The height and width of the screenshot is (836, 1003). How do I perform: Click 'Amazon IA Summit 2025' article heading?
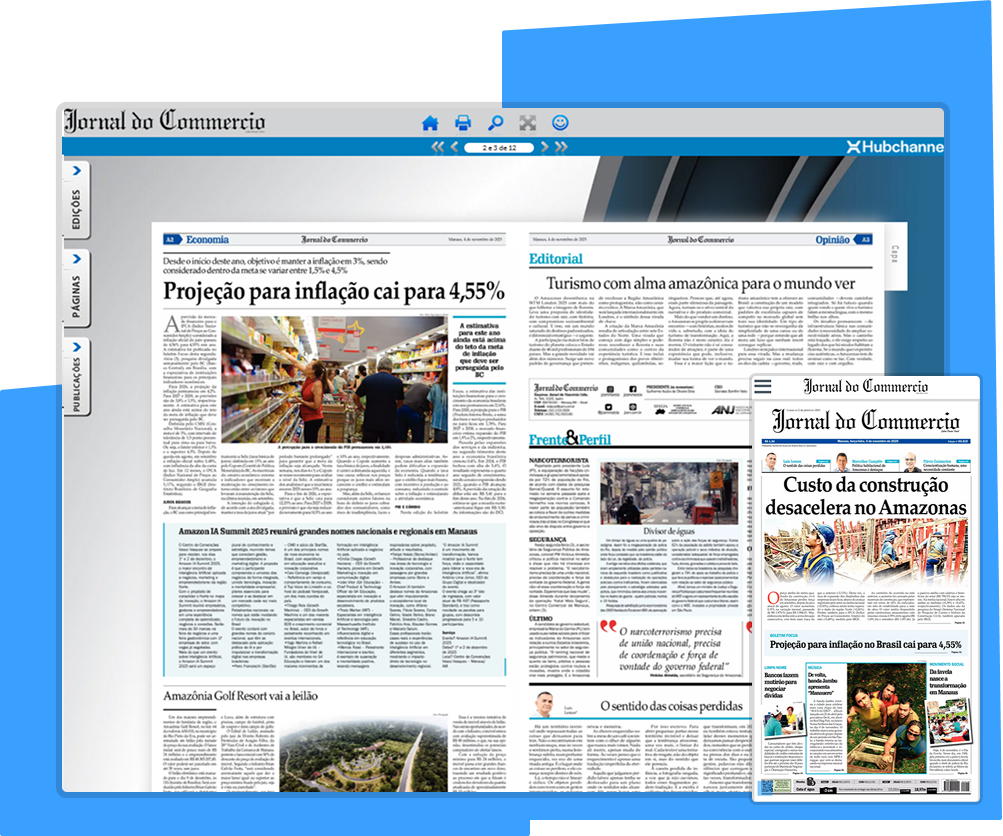[328, 532]
